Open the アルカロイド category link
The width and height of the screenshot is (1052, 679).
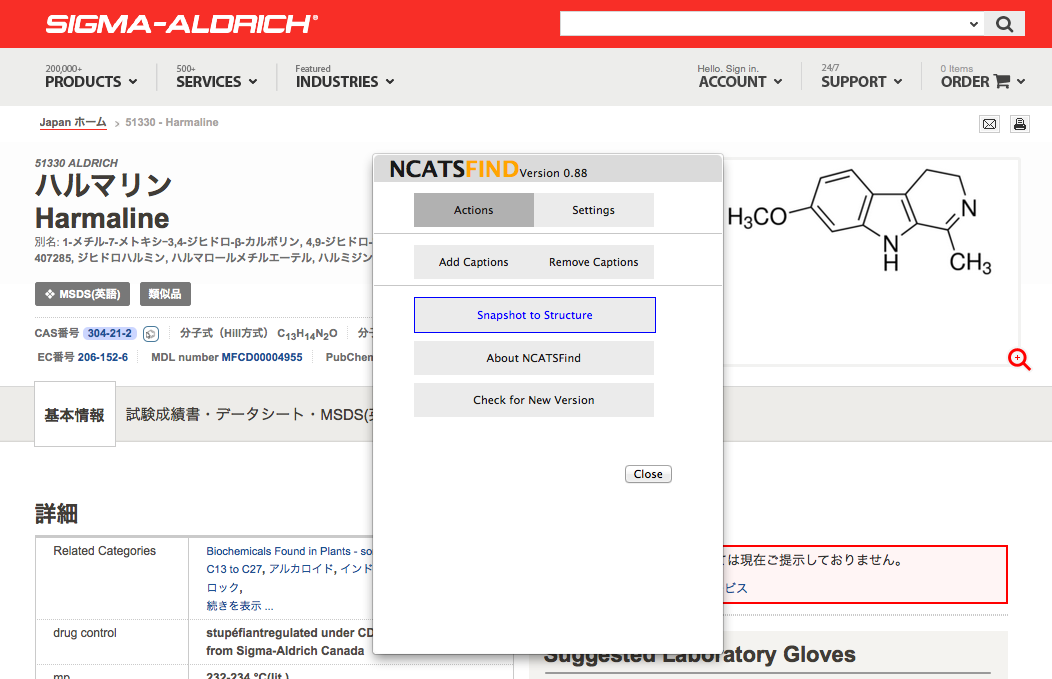301,569
